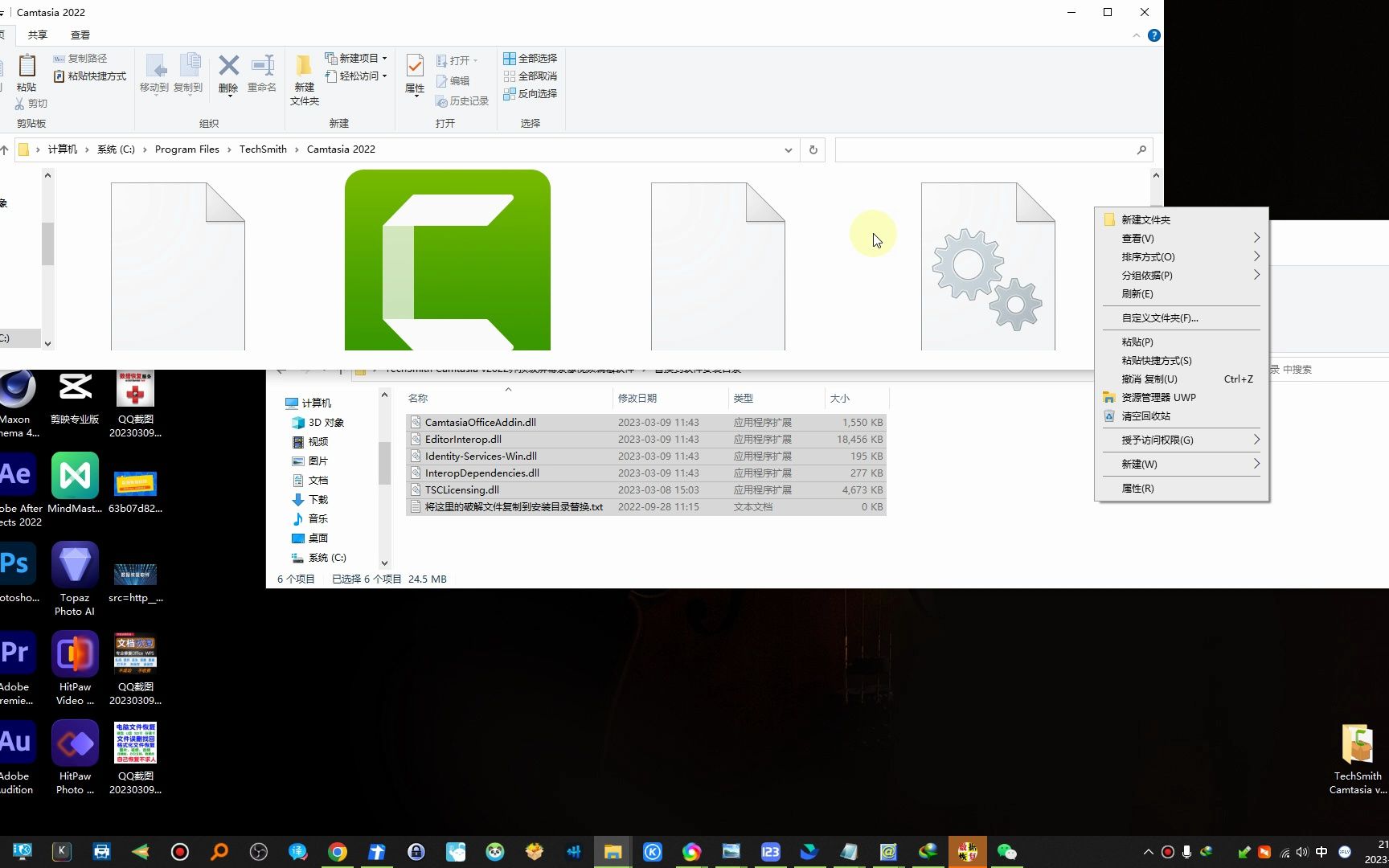Click Copy path in ribbon
1389x868 pixels.
(x=80, y=59)
